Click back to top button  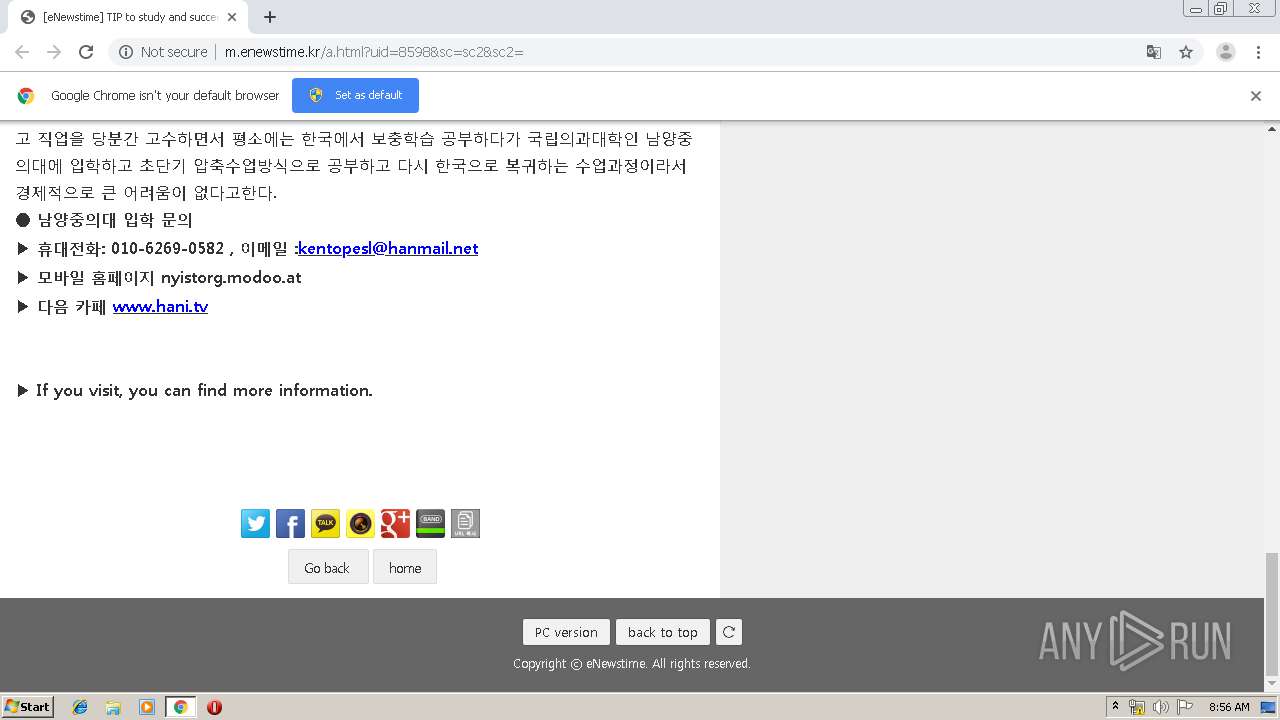coord(663,632)
